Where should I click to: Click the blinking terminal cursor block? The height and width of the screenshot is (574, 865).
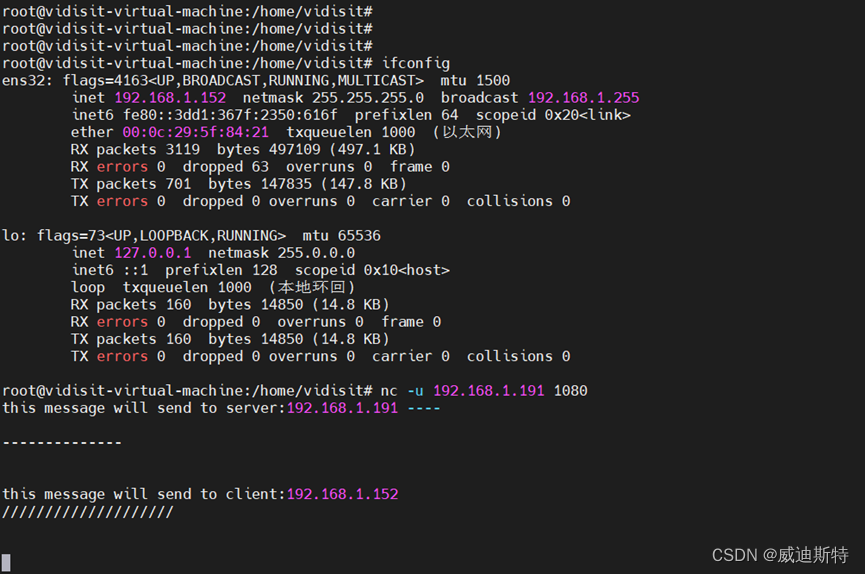pos(6,562)
